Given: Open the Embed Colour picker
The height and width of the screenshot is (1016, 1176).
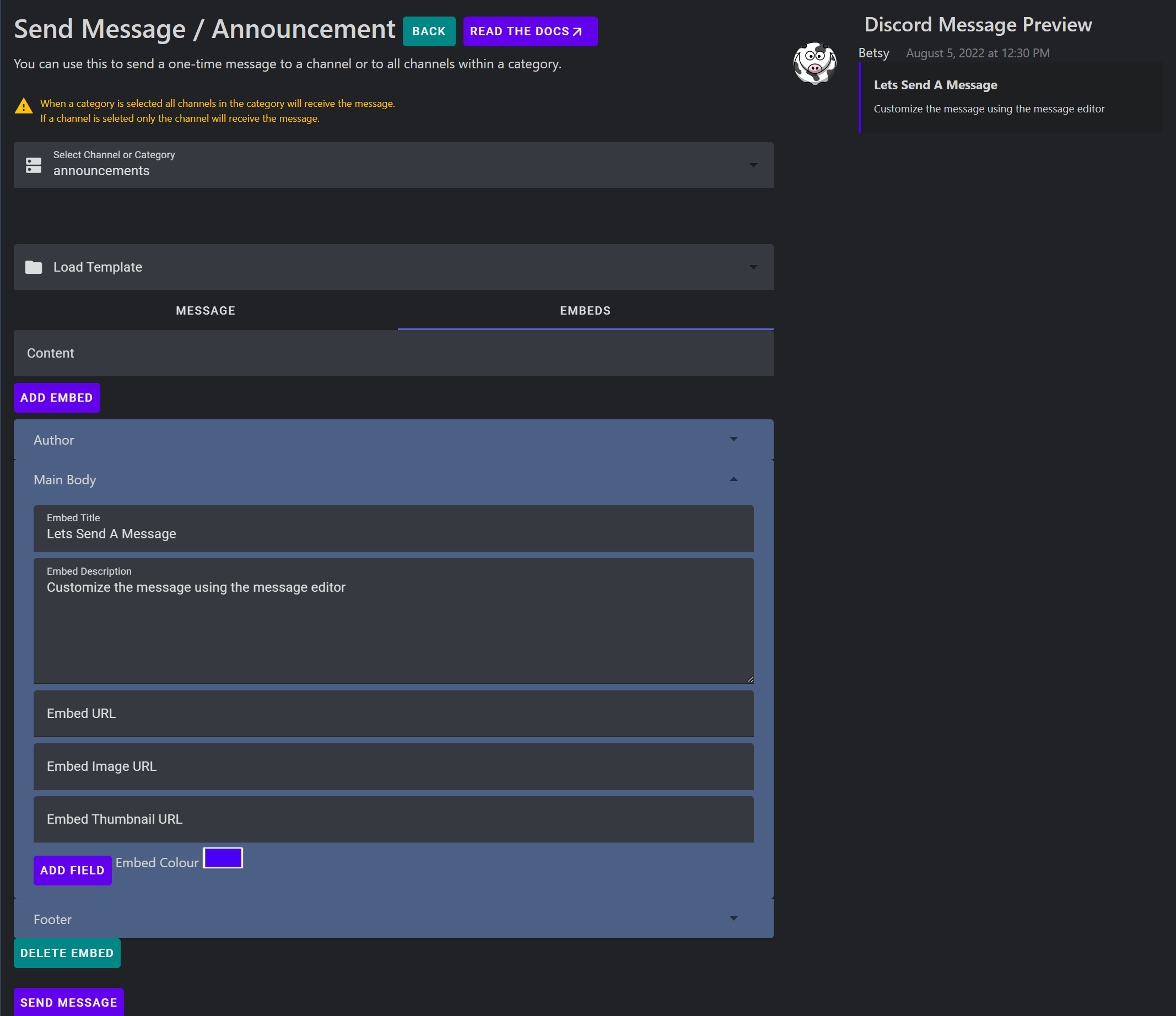Looking at the screenshot, I should coord(223,858).
